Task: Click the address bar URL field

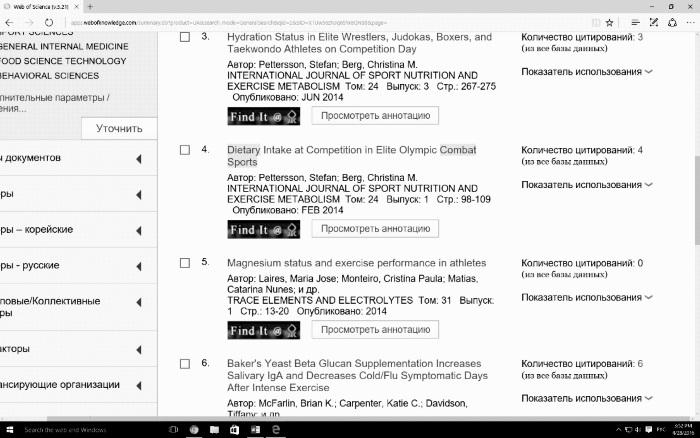Action: [328, 22]
